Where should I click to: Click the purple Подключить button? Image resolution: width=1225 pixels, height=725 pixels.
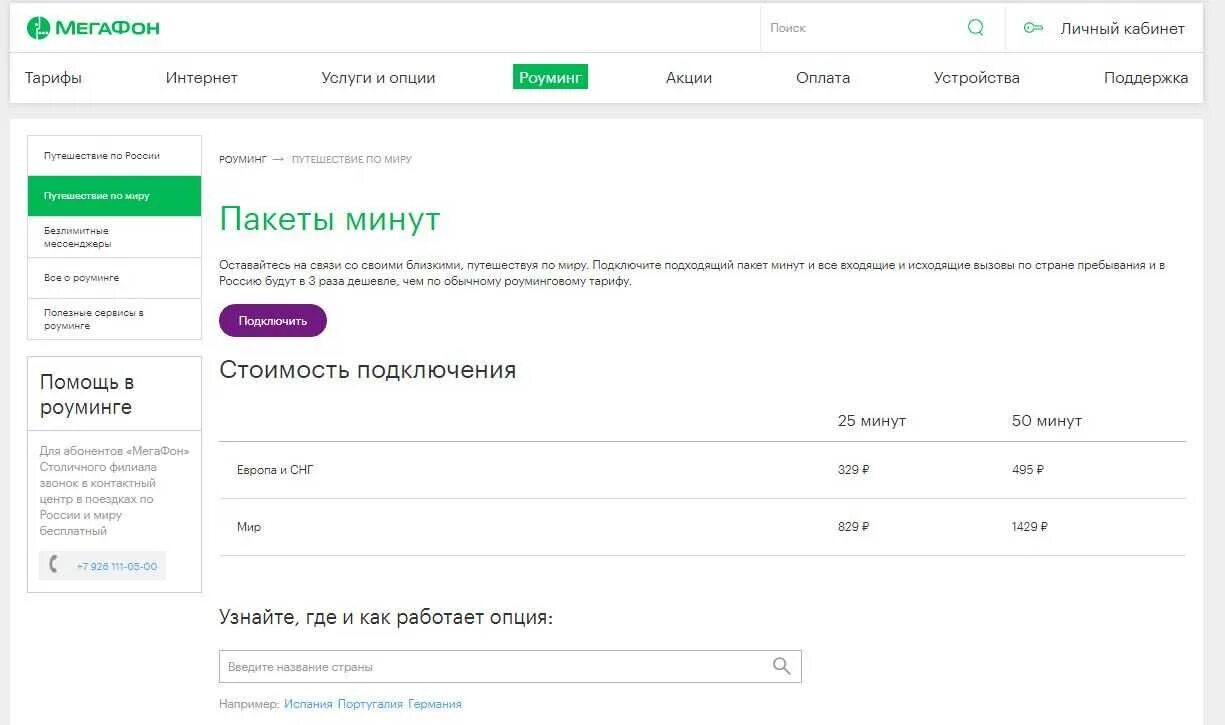273,321
